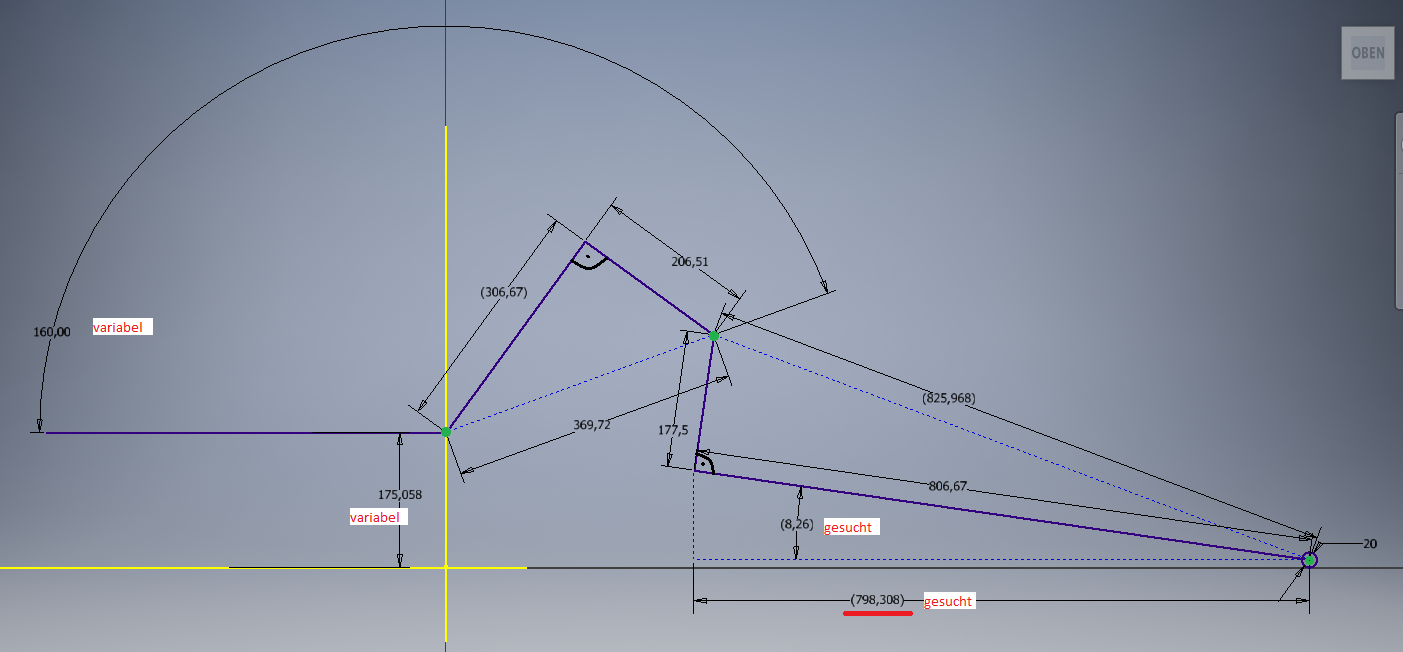This screenshot has height=652, width=1403.
Task: Select the 160,00 angle dimension
Action: (x=52, y=332)
